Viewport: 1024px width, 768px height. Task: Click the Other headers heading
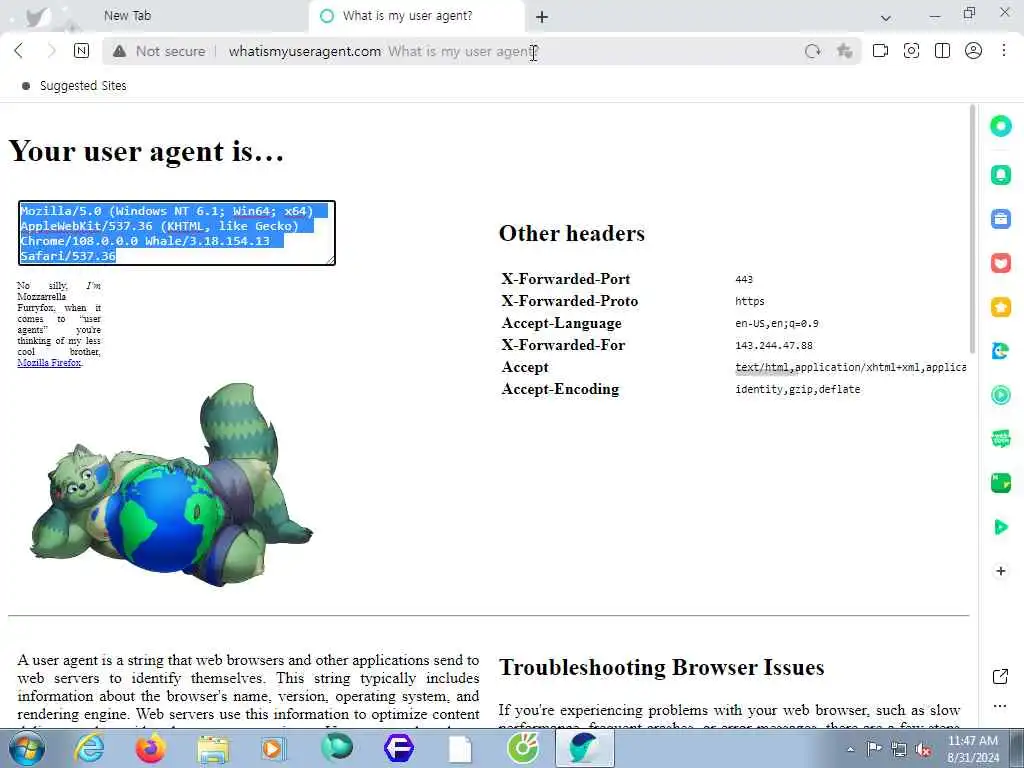[571, 233]
